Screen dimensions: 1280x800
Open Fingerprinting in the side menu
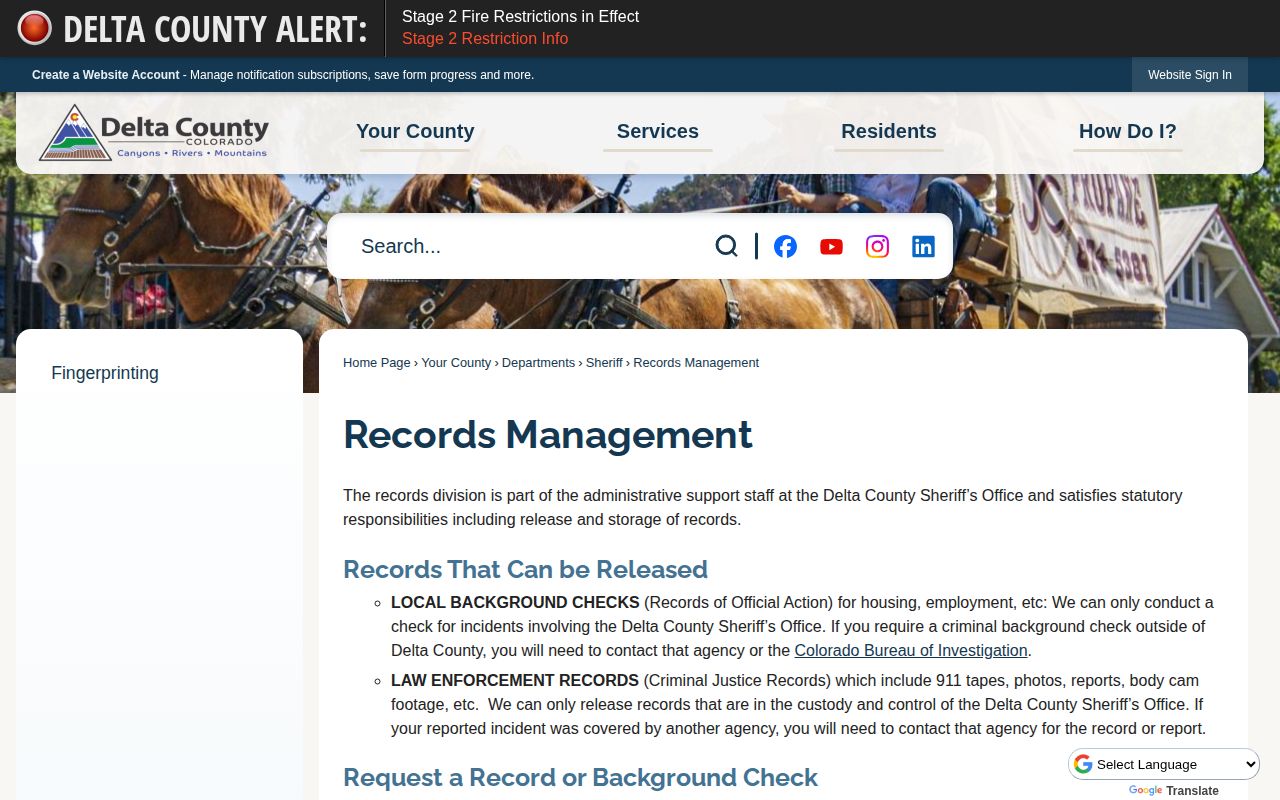pos(105,373)
